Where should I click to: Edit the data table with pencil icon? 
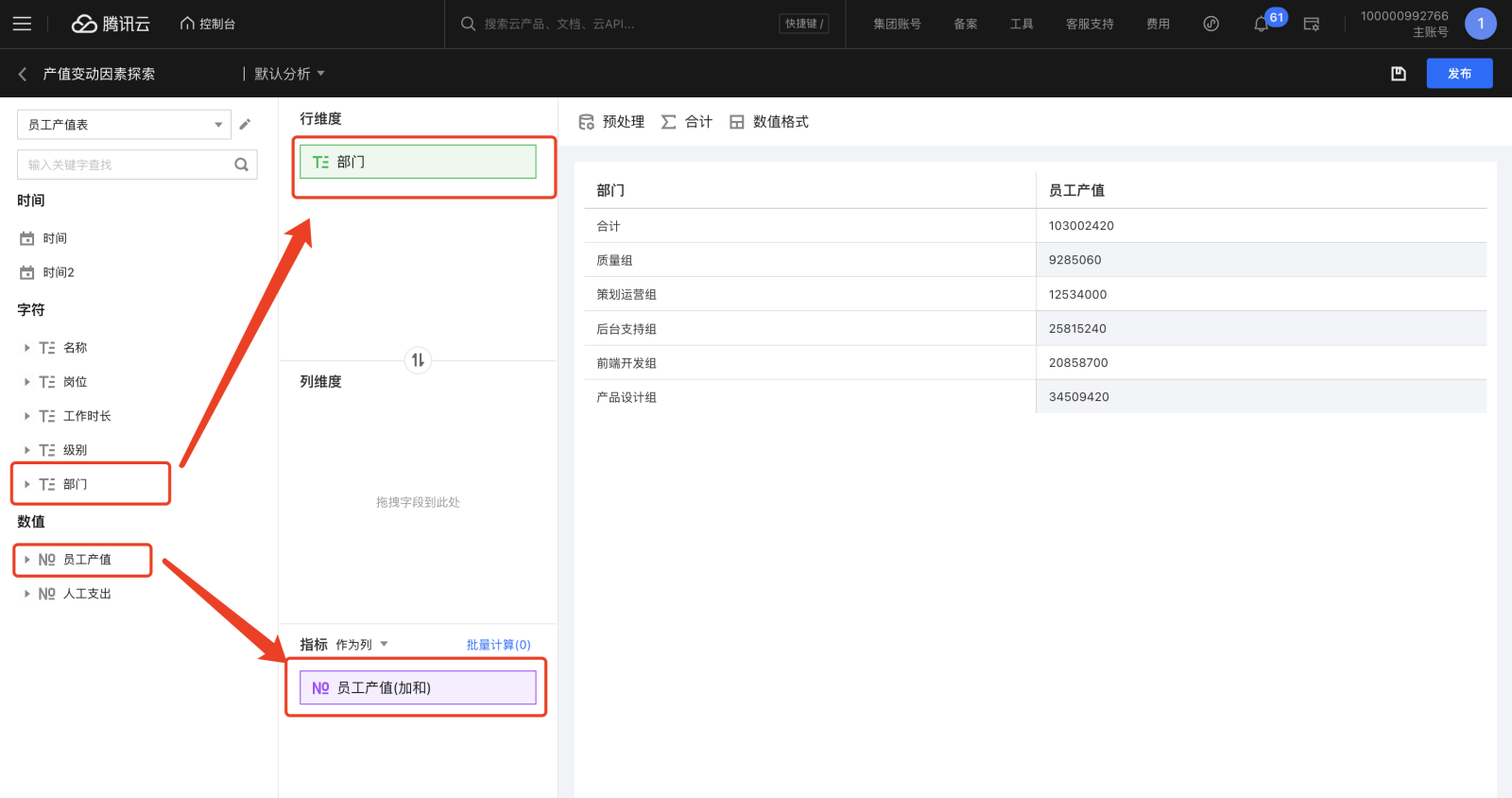(x=245, y=125)
